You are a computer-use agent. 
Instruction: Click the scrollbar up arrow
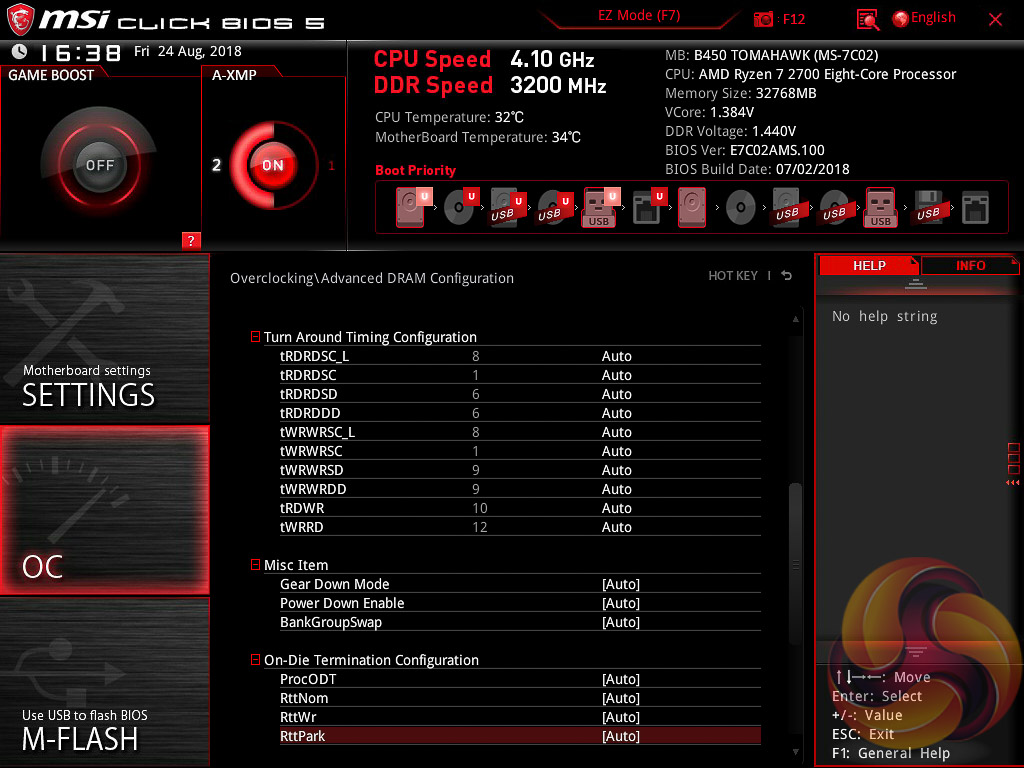795,319
